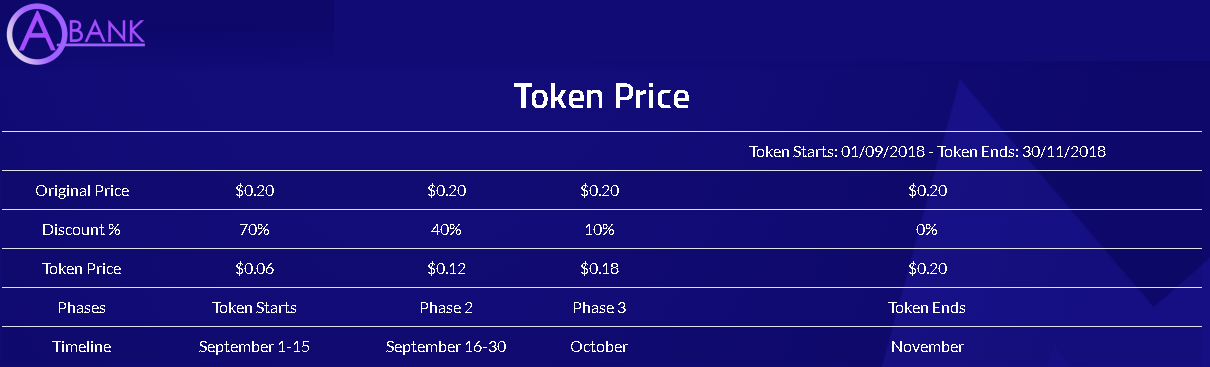Click the $0.06 token price value

coord(254,269)
